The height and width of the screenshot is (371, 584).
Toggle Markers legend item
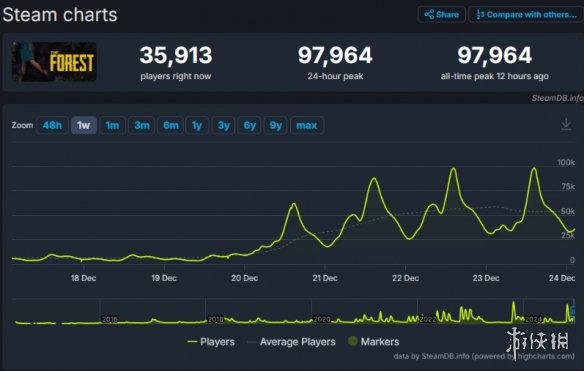(373, 342)
